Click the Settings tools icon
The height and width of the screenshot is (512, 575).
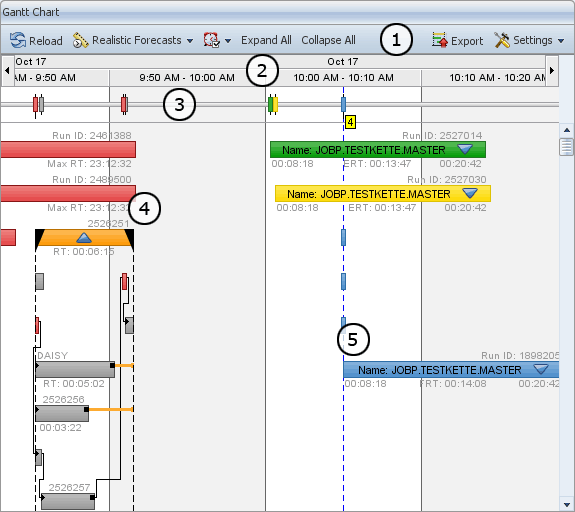[502, 40]
